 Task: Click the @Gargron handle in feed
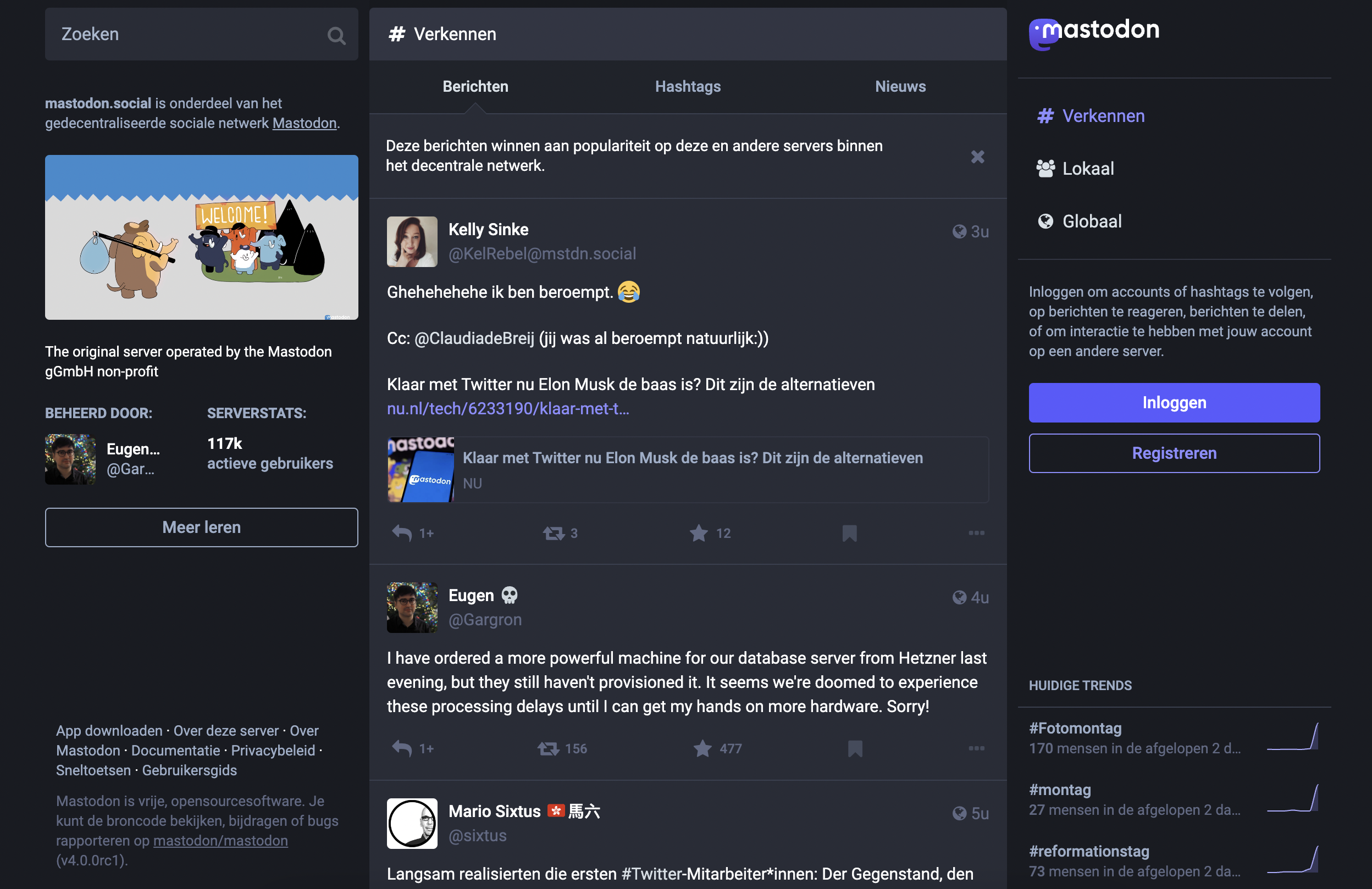click(485, 619)
